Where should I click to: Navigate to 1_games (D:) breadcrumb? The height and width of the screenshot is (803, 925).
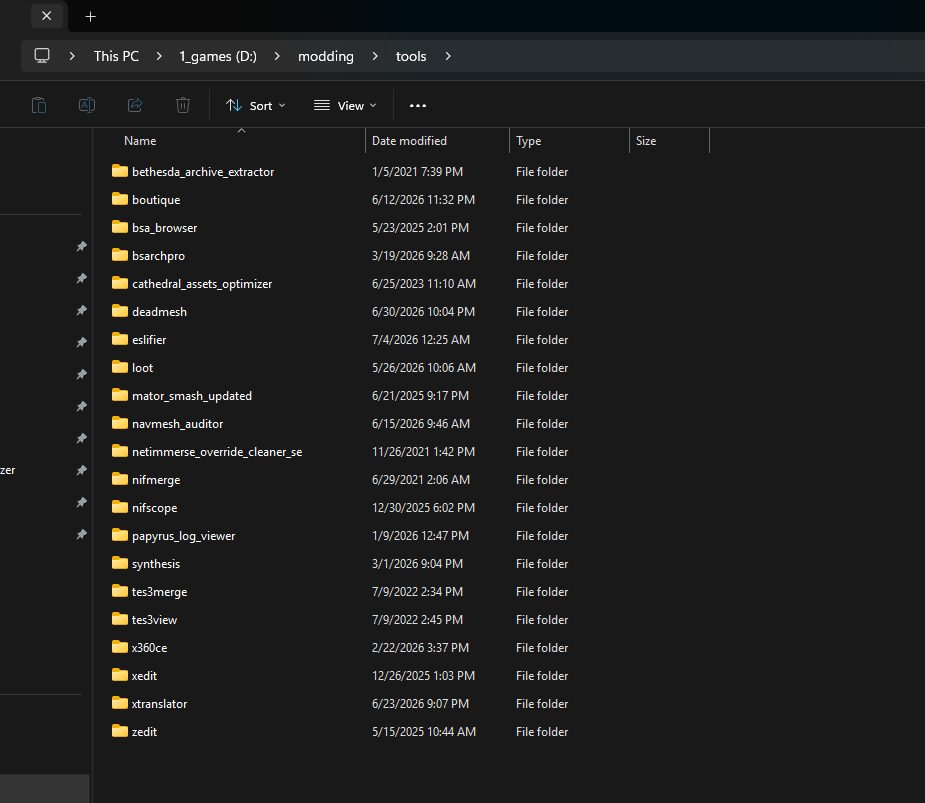tap(218, 56)
